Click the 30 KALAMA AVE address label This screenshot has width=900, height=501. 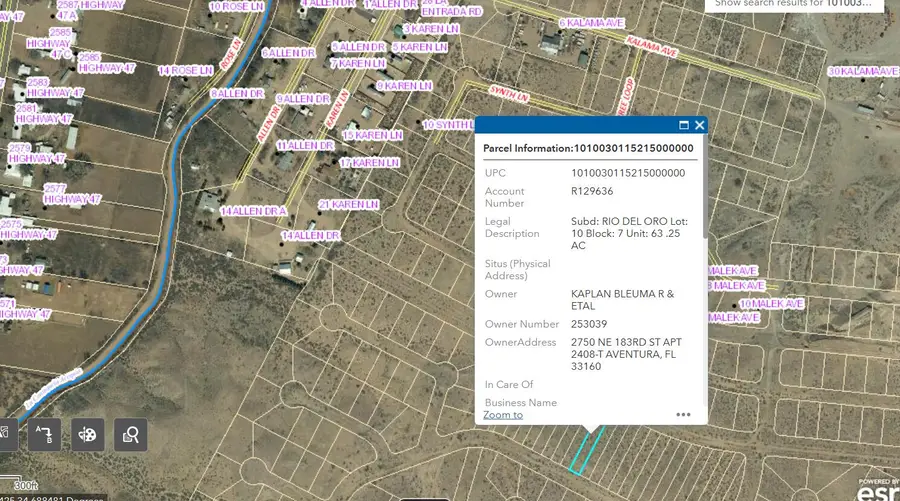(863, 71)
